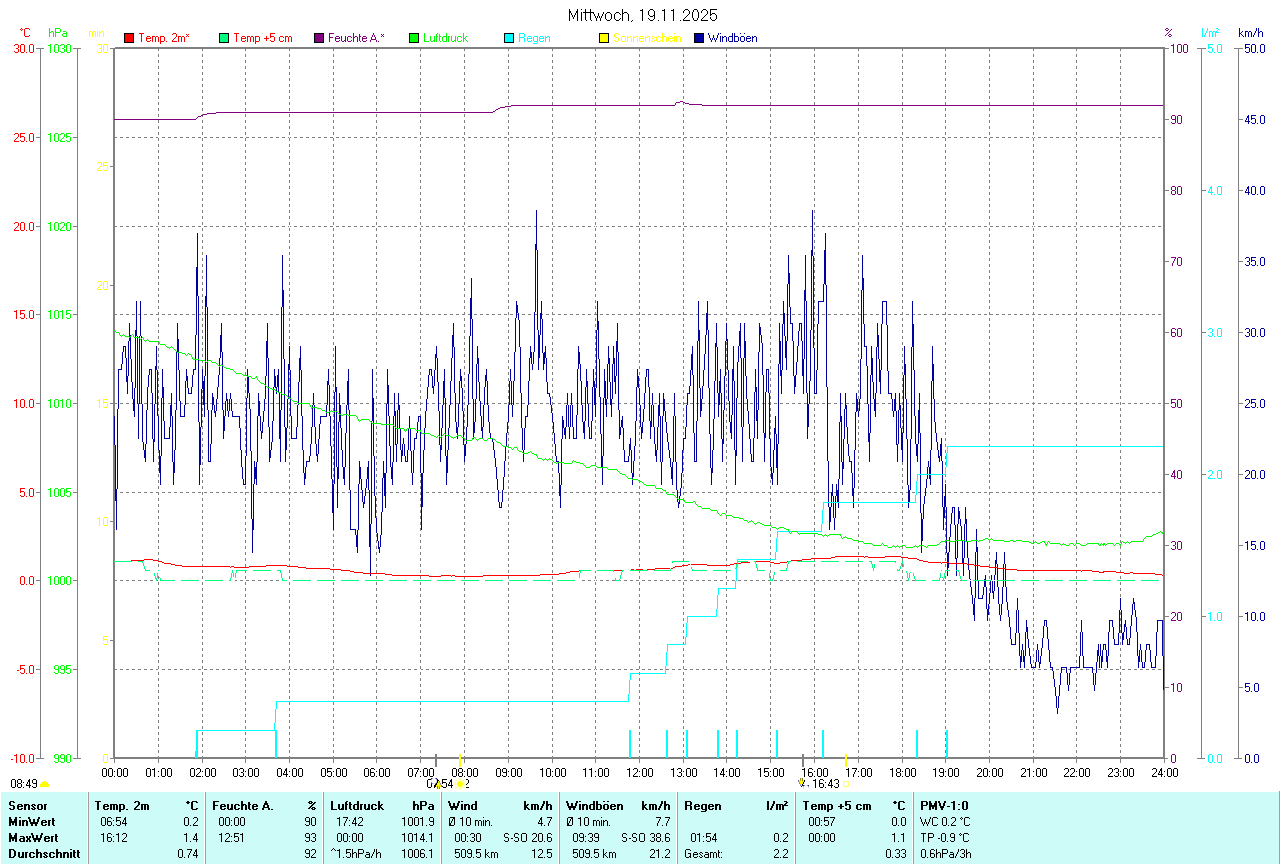Click the yellow sun icon beside 08:49
This screenshot has width=1280, height=864.
[45, 785]
